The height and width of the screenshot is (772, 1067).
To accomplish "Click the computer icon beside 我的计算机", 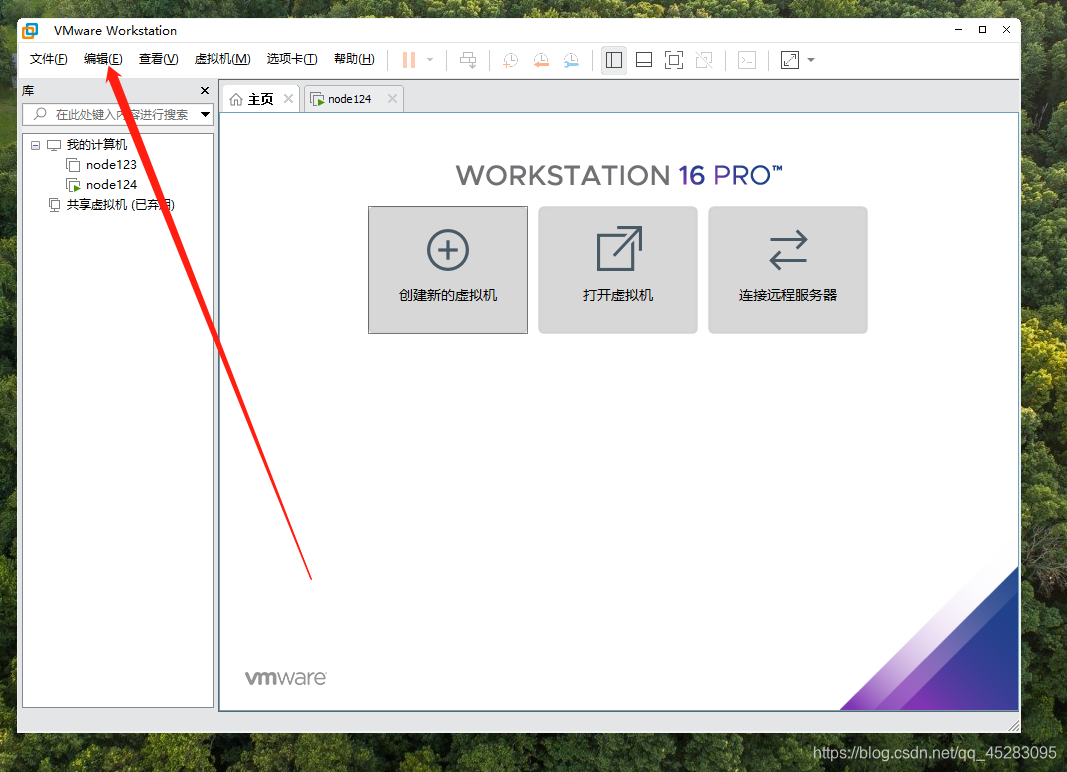I will [x=54, y=145].
